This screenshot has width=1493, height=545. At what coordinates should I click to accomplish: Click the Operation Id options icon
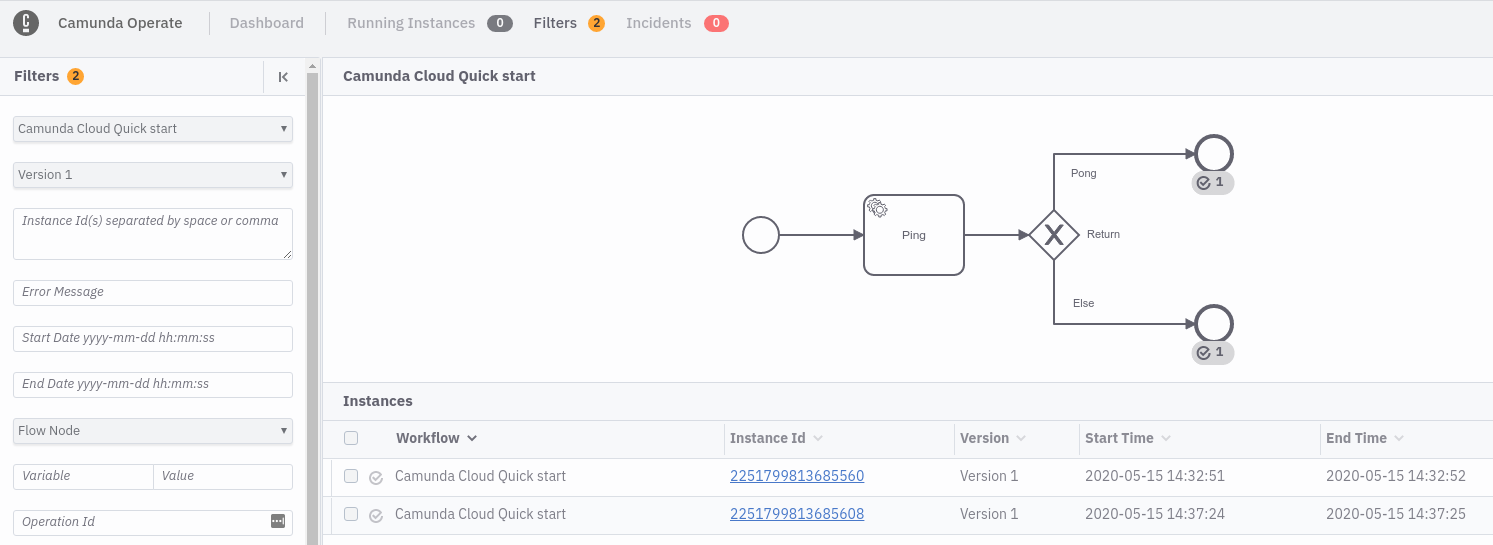tap(278, 521)
